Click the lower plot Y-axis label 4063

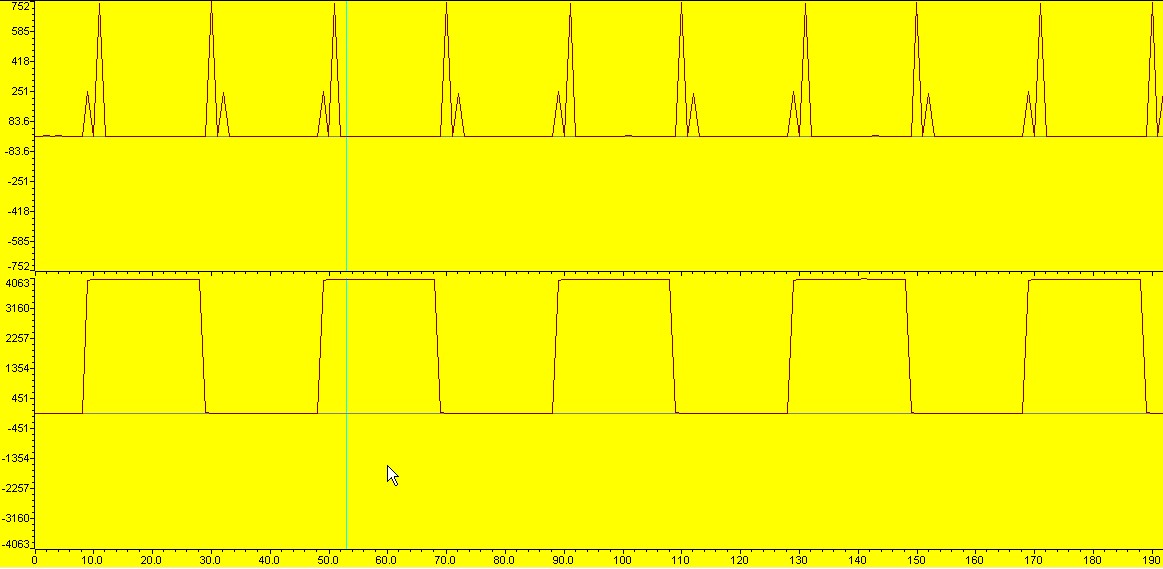(18, 283)
